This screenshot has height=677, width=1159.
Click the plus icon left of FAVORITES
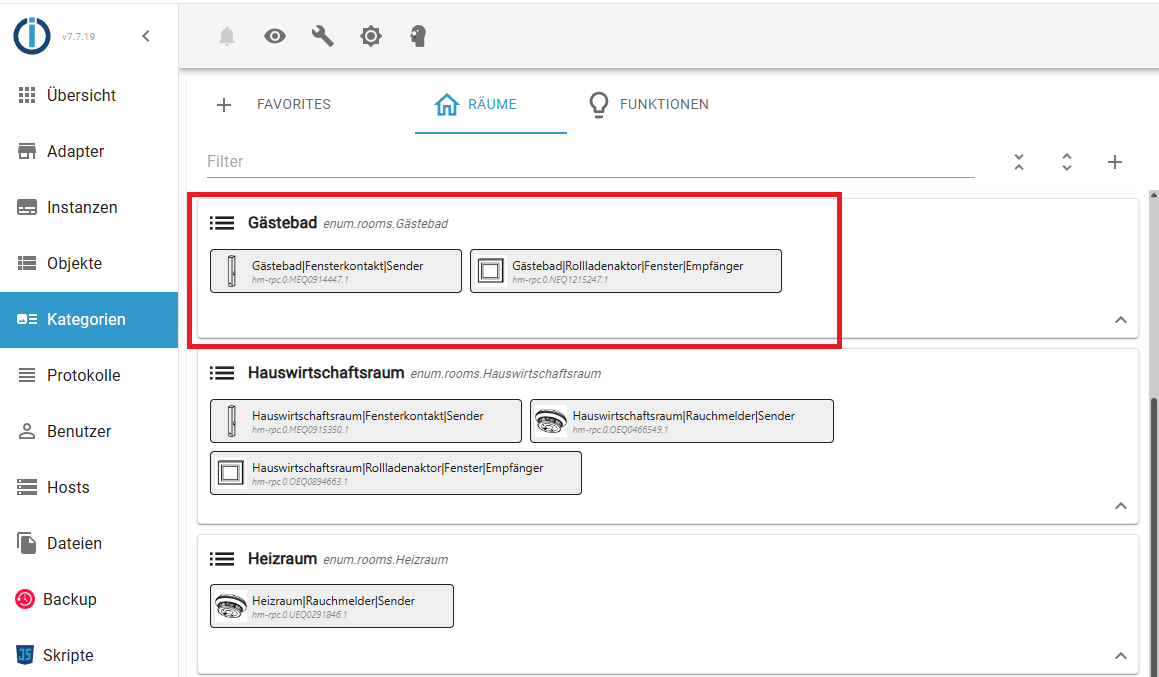click(224, 105)
